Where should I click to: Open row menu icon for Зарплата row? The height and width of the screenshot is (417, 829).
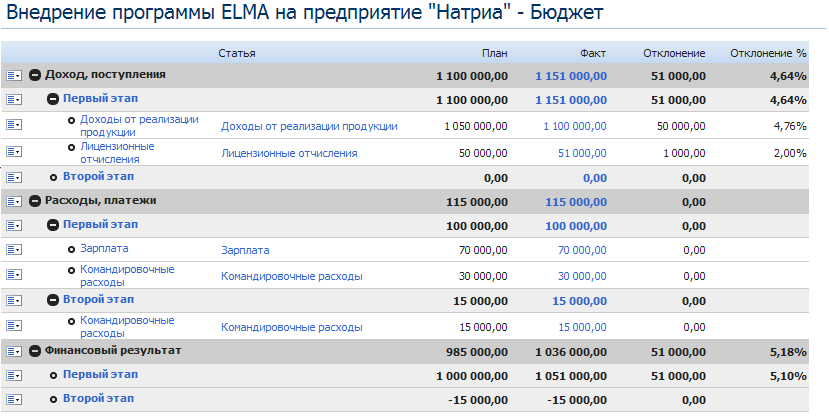(14, 249)
